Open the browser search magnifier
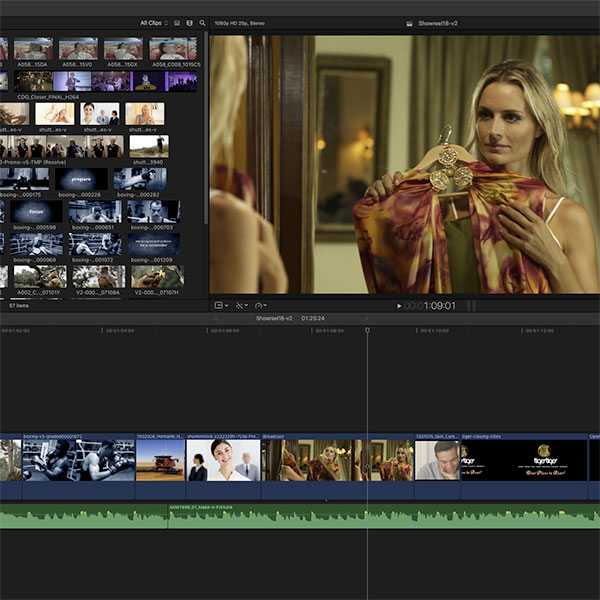Image resolution: width=600 pixels, height=600 pixels. pyautogui.click(x=202, y=23)
